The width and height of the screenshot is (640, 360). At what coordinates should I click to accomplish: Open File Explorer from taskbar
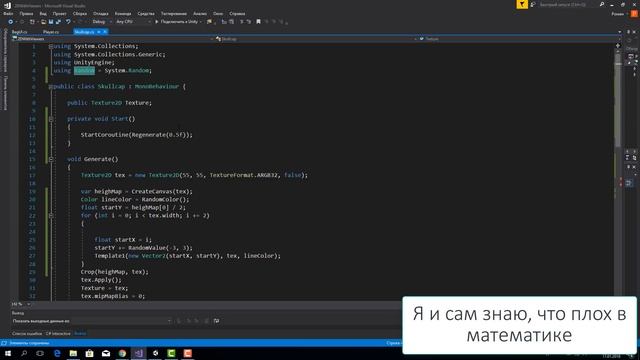pyautogui.click(x=73, y=353)
